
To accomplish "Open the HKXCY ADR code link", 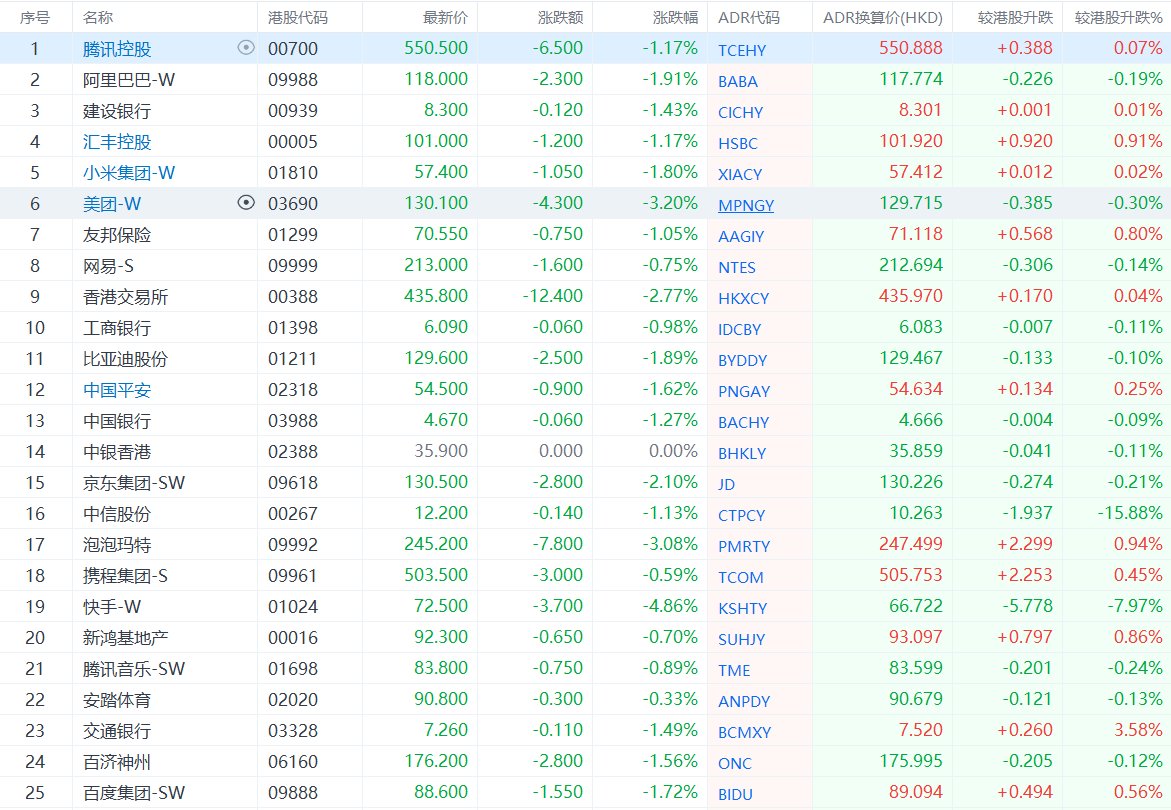I will (x=743, y=298).
